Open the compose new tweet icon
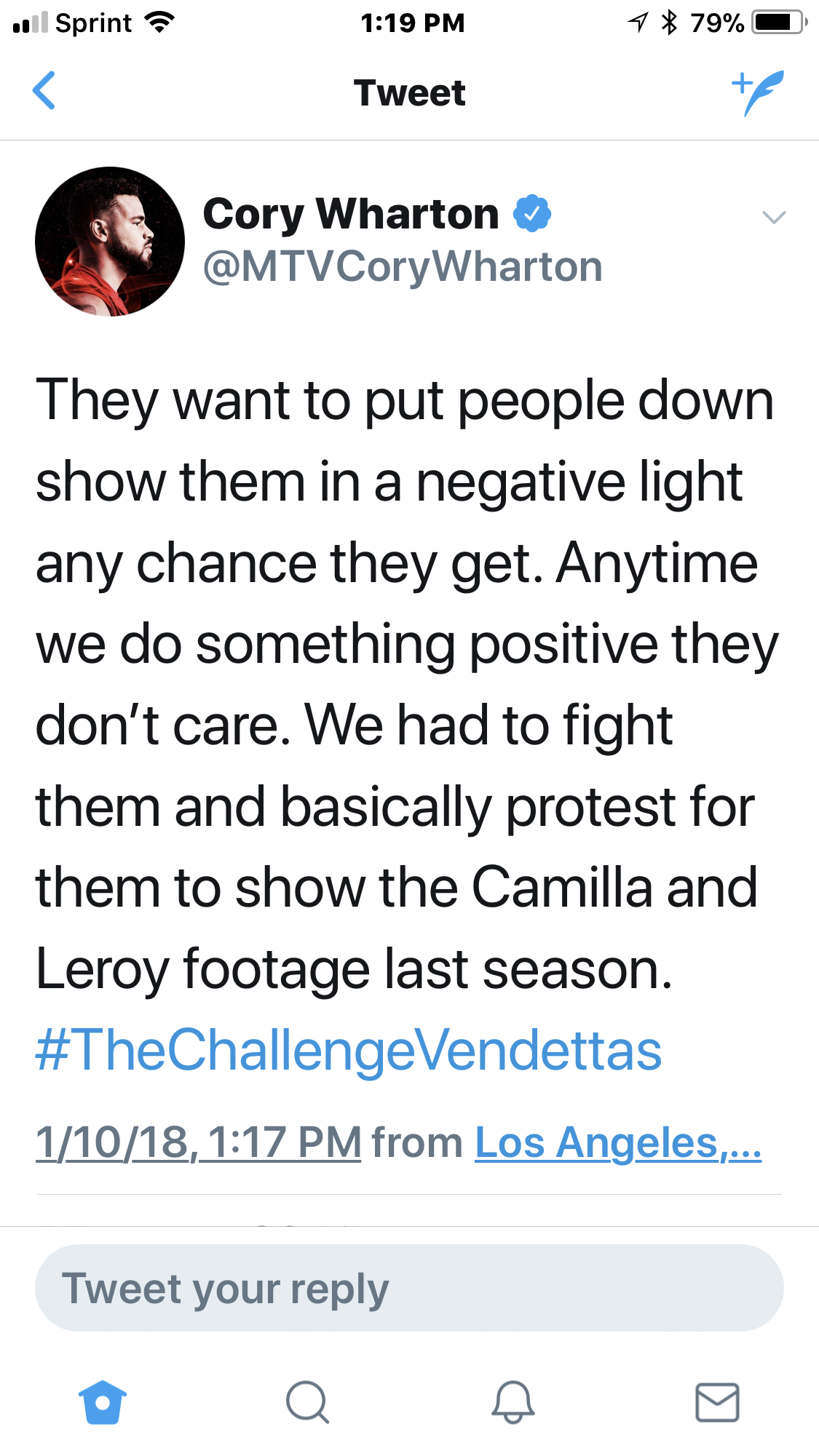819x1456 pixels. point(759,92)
